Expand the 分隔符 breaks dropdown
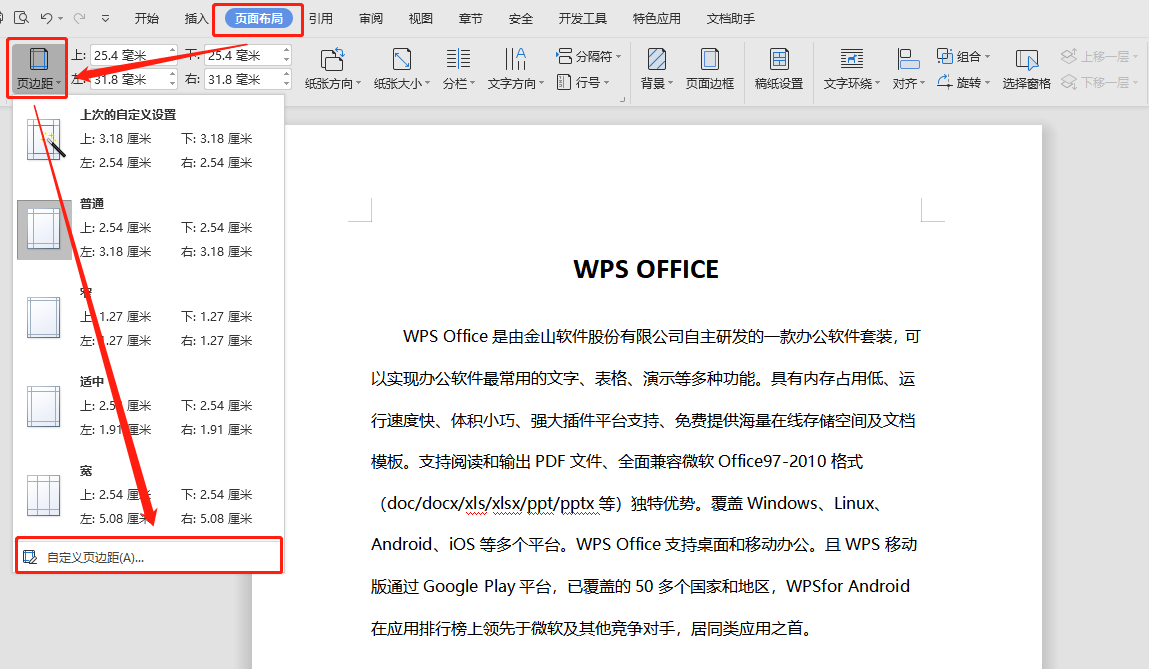 pos(590,56)
